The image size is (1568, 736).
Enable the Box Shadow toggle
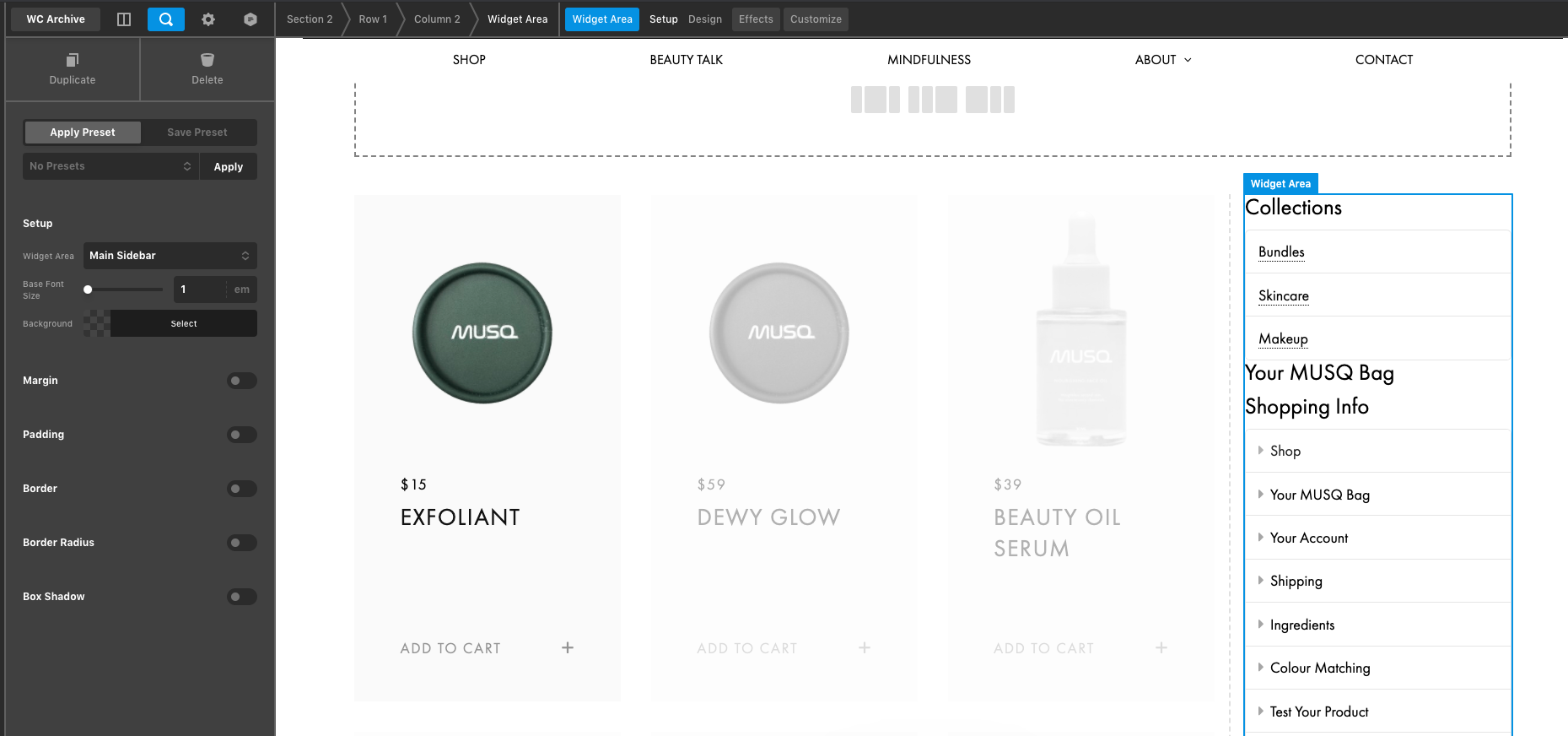tap(241, 597)
